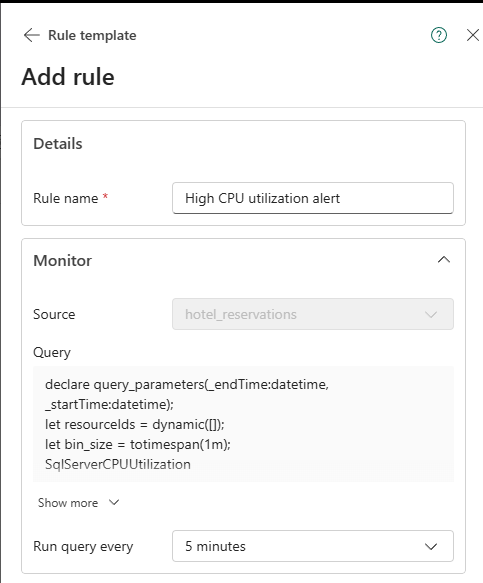
Task: Close the Add rule panel
Action: click(x=473, y=35)
